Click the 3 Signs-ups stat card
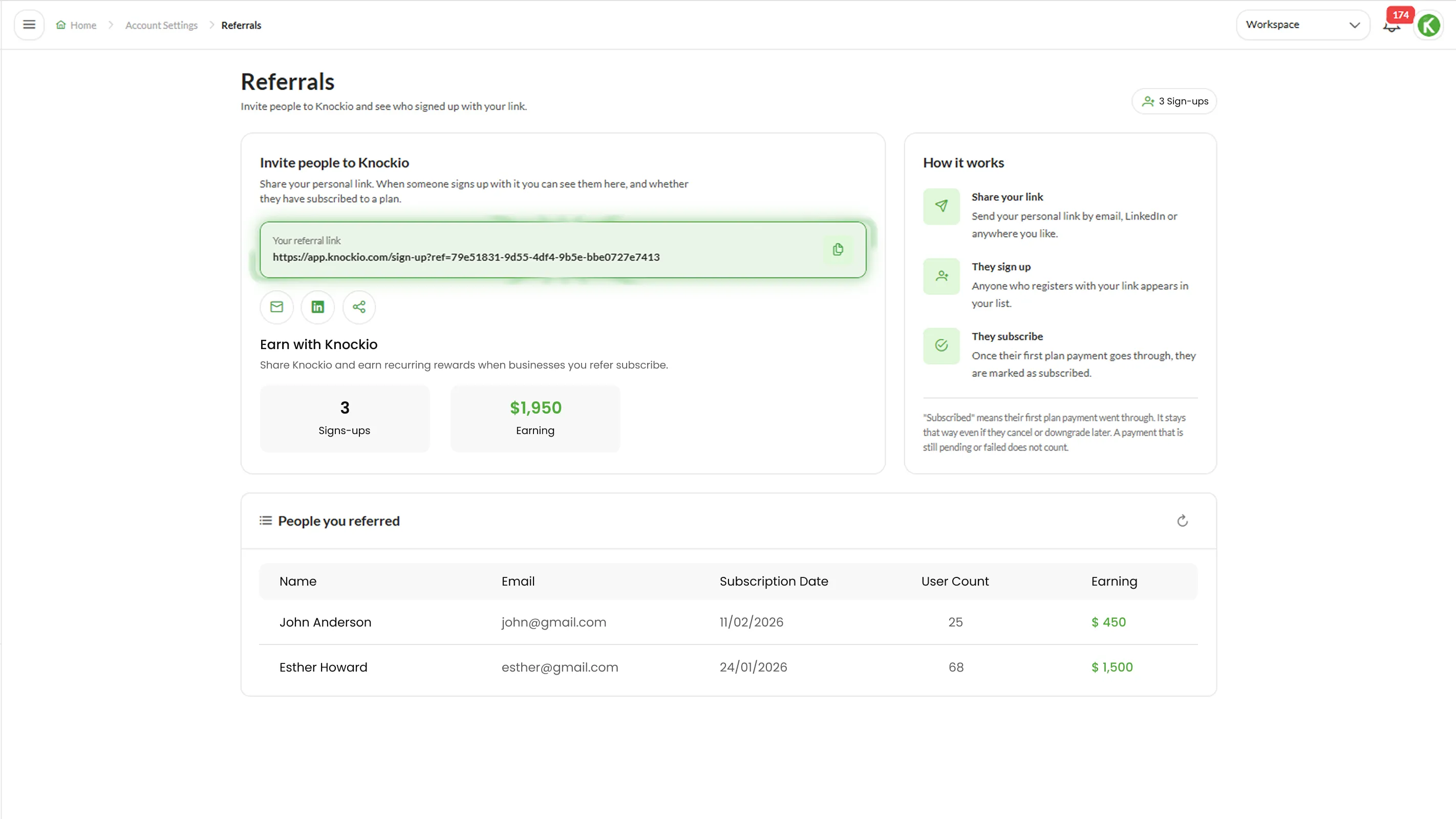The width and height of the screenshot is (1456, 819). click(x=345, y=419)
